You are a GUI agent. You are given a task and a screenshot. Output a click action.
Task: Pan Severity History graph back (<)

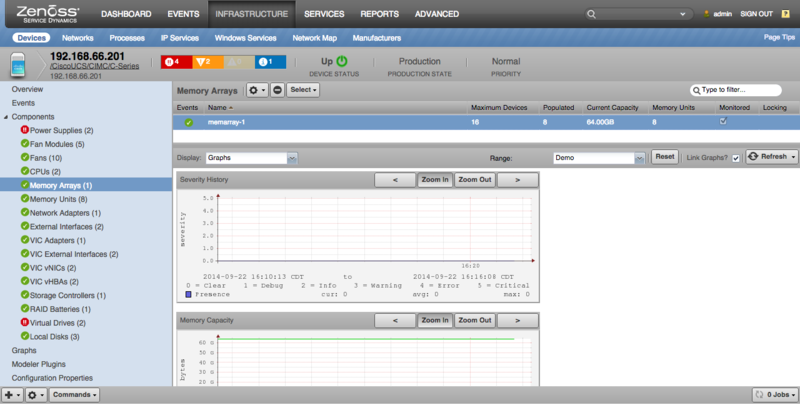tap(395, 180)
